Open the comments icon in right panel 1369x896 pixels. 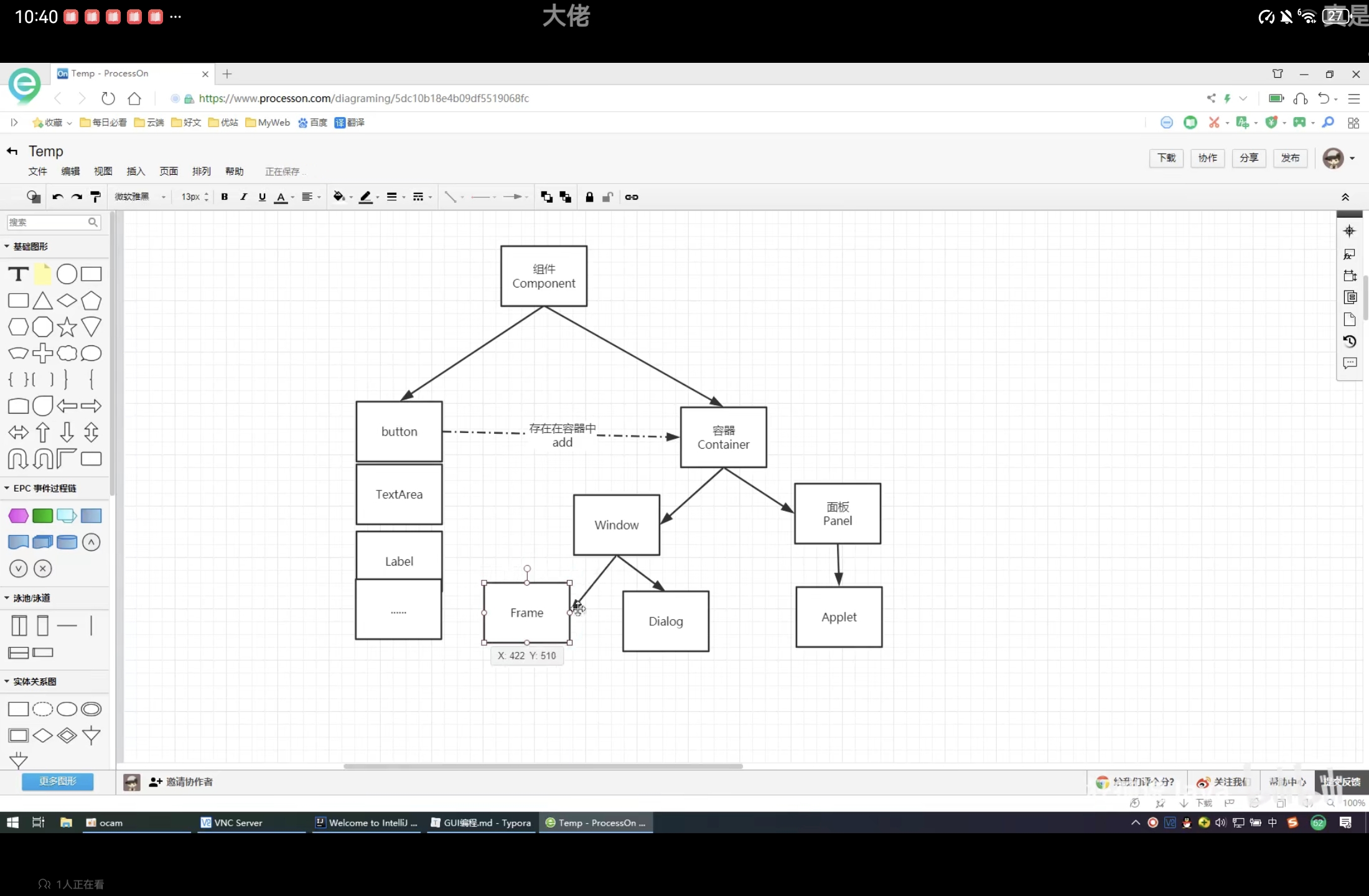pos(1349,363)
